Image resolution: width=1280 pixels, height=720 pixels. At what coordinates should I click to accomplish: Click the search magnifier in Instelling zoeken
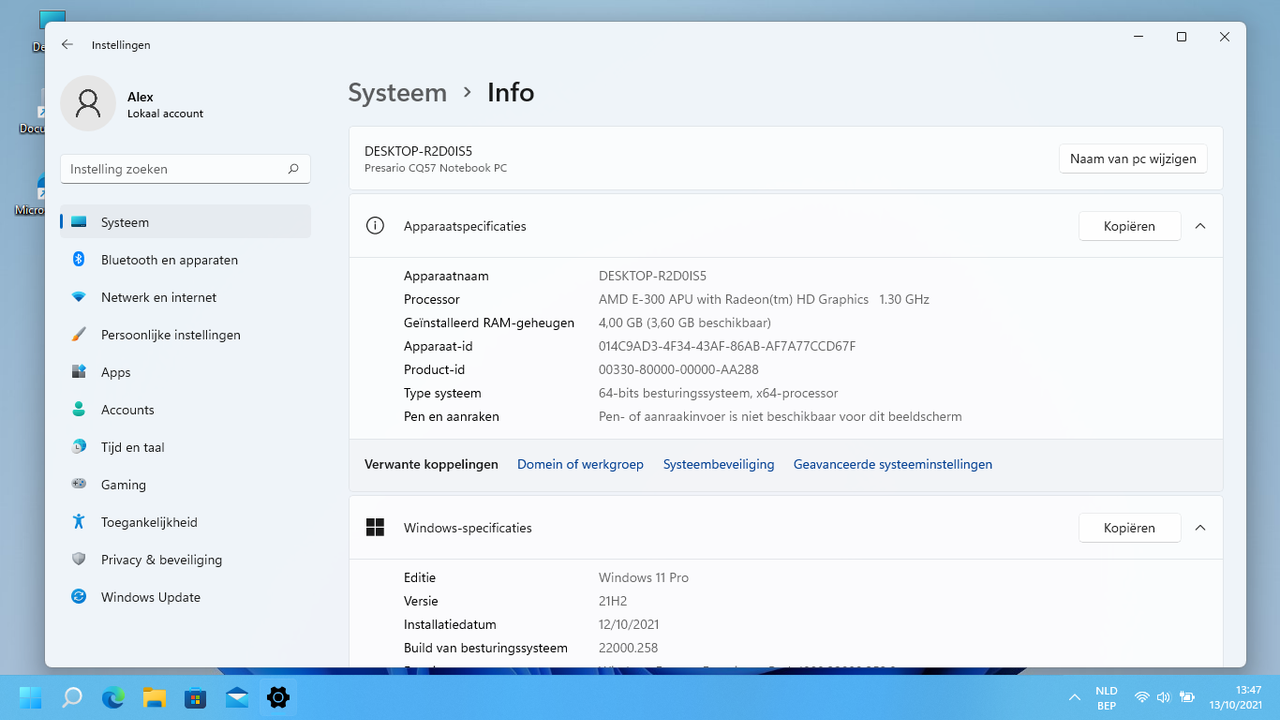293,169
